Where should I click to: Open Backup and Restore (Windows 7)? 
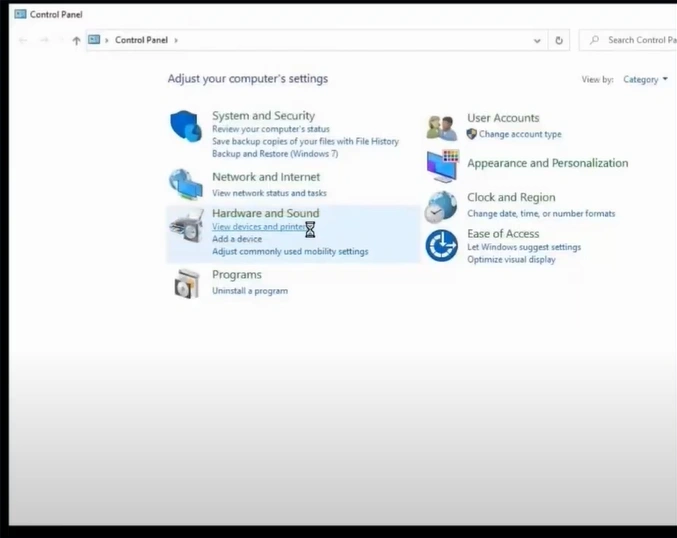(275, 154)
